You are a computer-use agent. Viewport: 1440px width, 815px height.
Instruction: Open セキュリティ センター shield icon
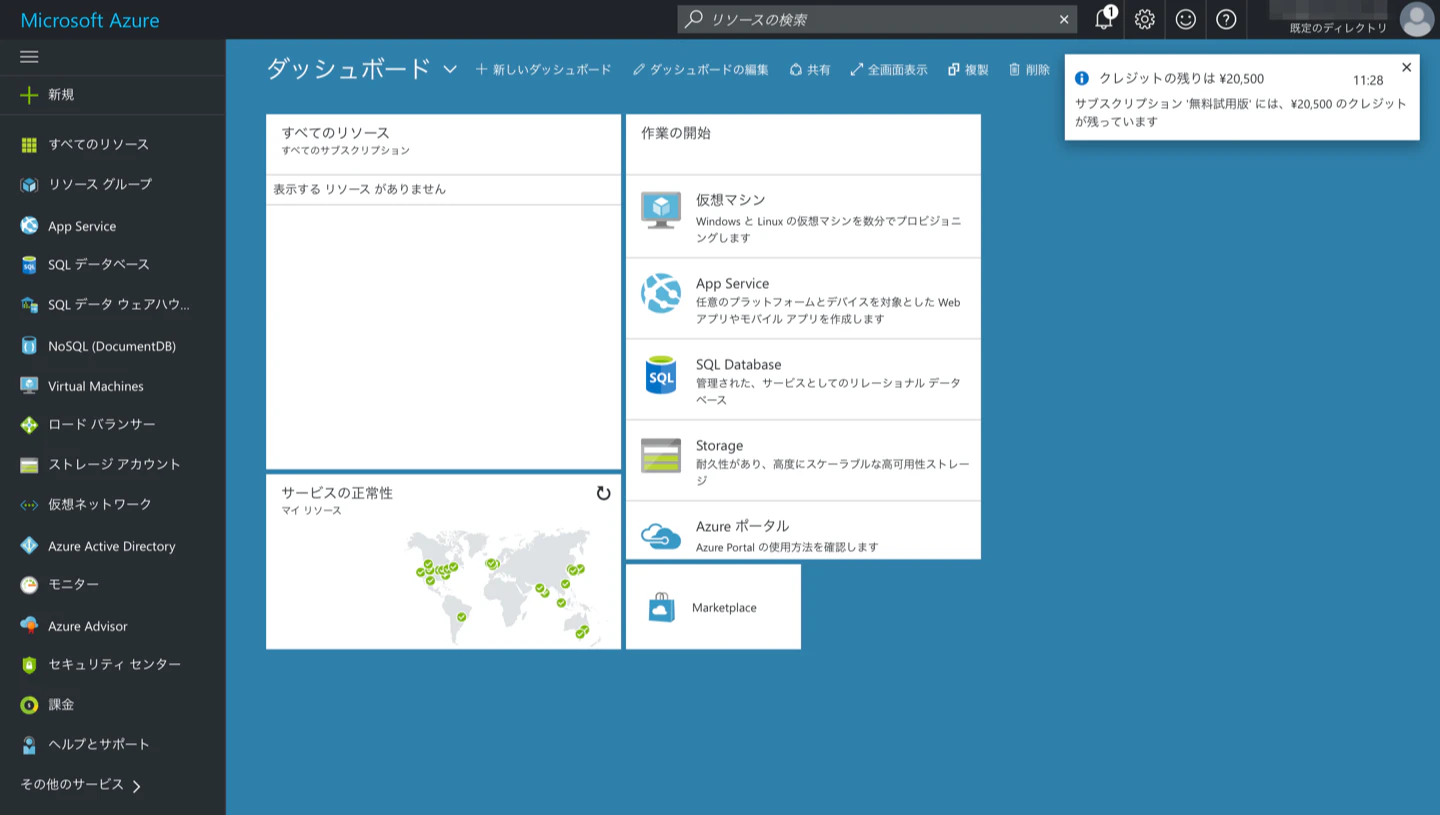pos(29,665)
